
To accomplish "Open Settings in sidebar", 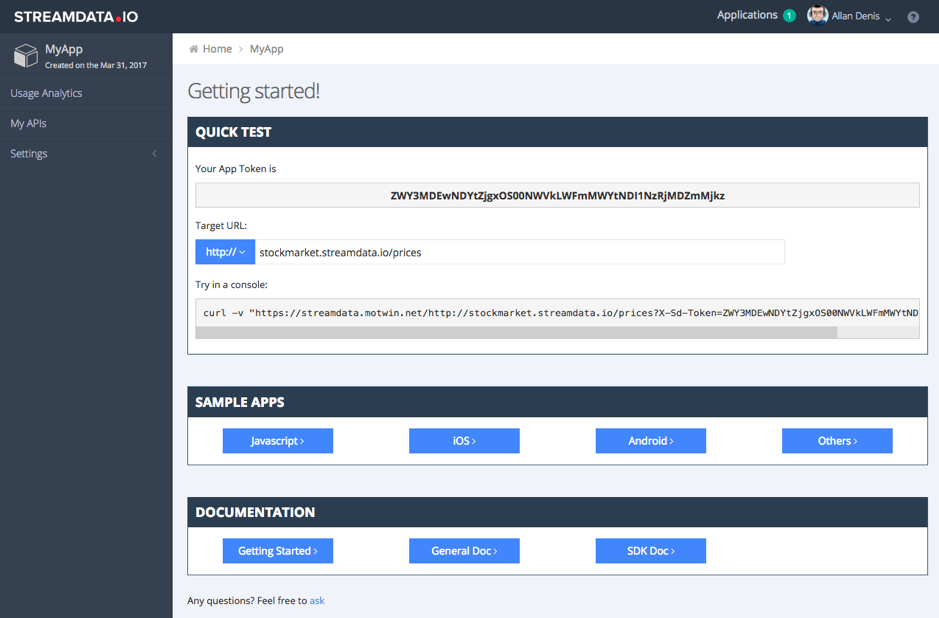I will (x=29, y=153).
